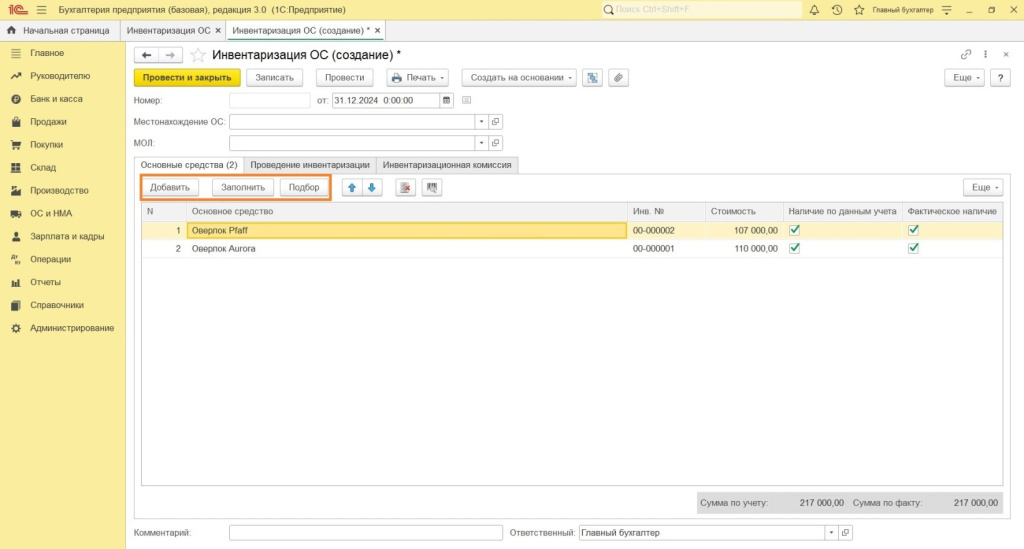1024x549 pixels.
Task: Open the history clock icon
Action: tap(836, 10)
